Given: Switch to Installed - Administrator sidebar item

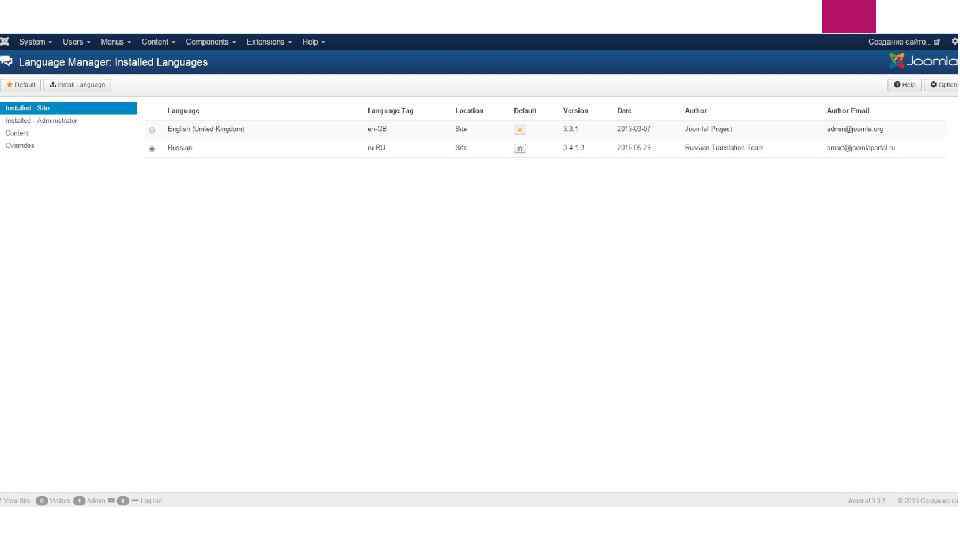Looking at the screenshot, I should (x=42, y=121).
